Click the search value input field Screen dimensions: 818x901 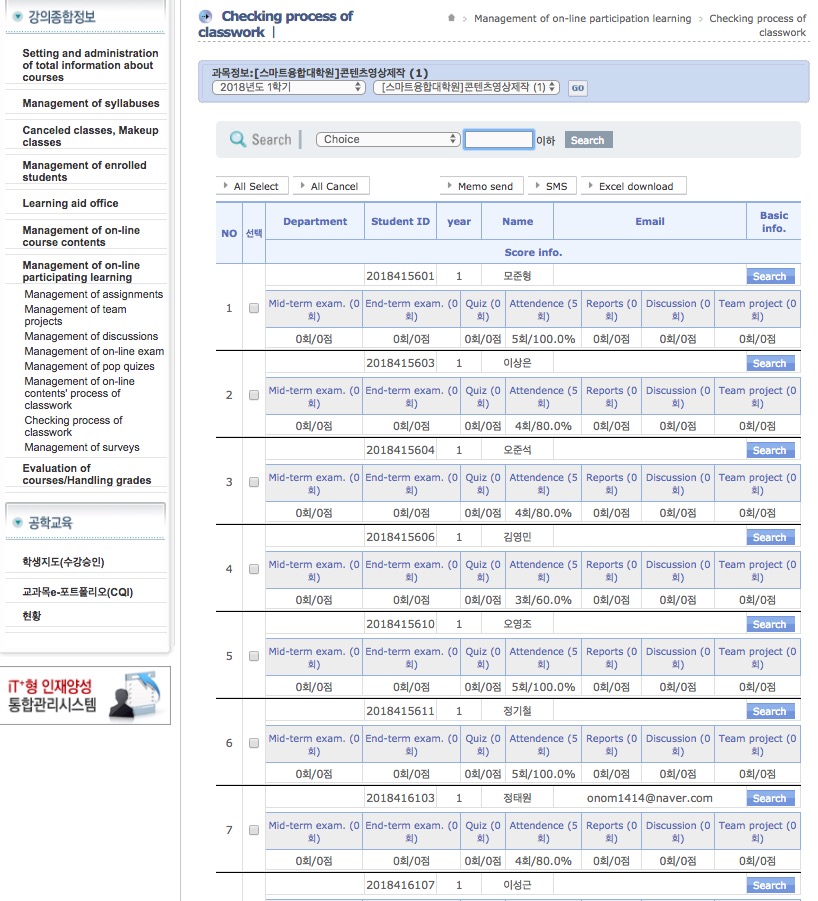point(499,140)
